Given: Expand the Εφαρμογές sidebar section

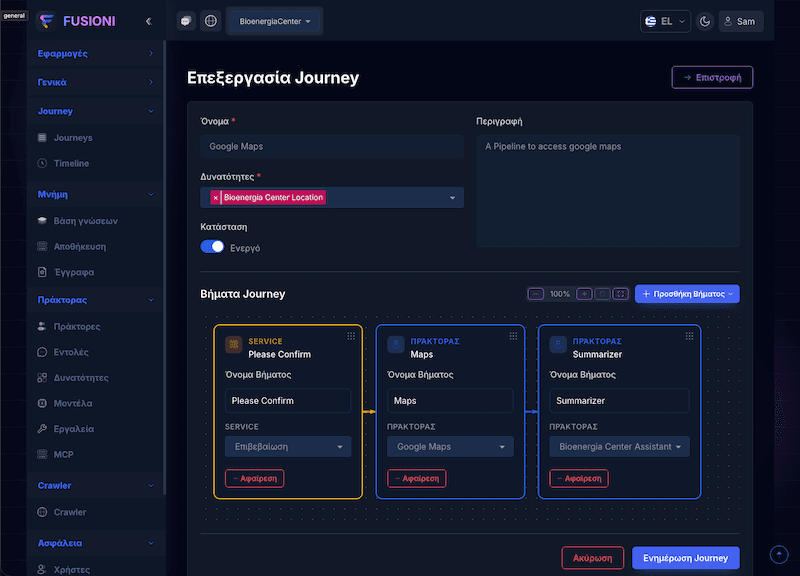Looking at the screenshot, I should pos(95,54).
